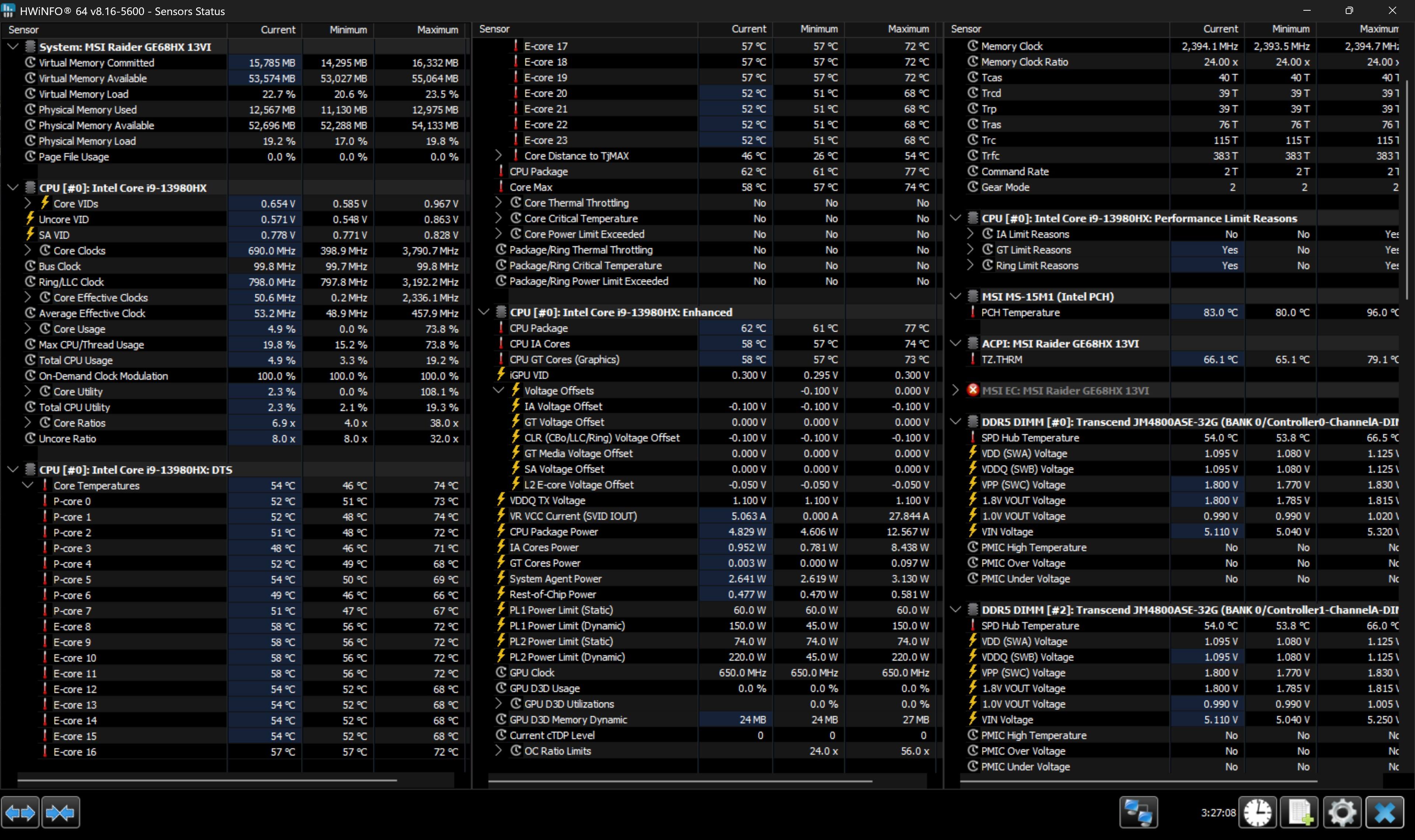Click the thermometer icon beside TZ.THRM
This screenshot has height=840, width=1415.
[973, 359]
